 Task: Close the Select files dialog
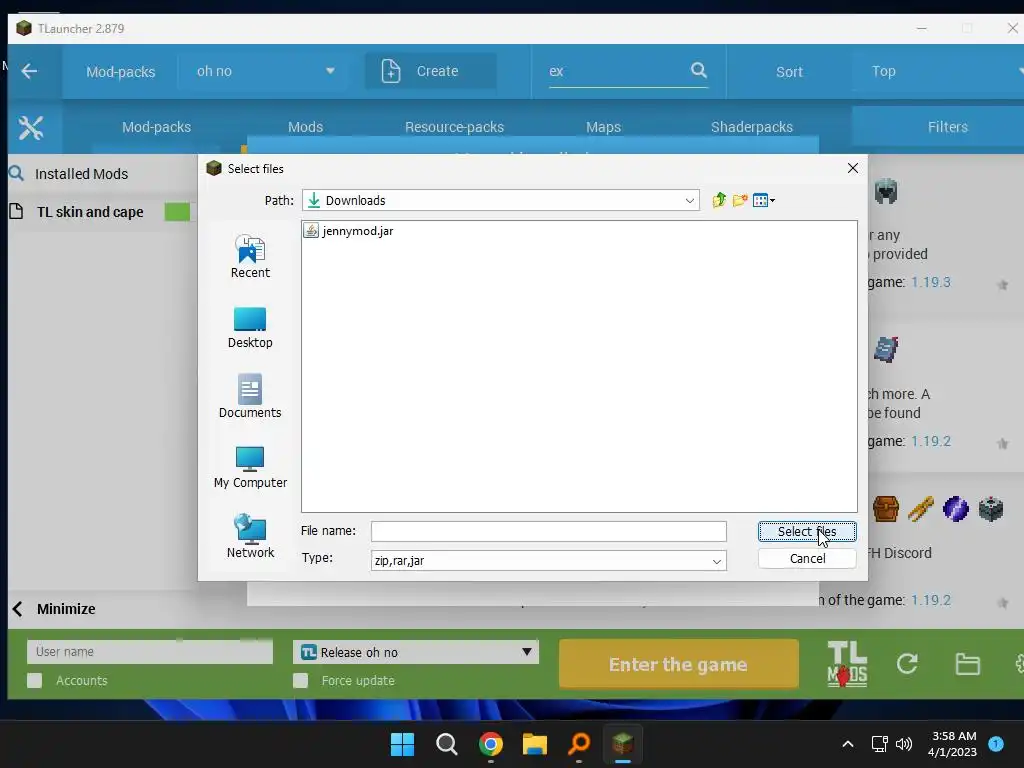coord(853,168)
